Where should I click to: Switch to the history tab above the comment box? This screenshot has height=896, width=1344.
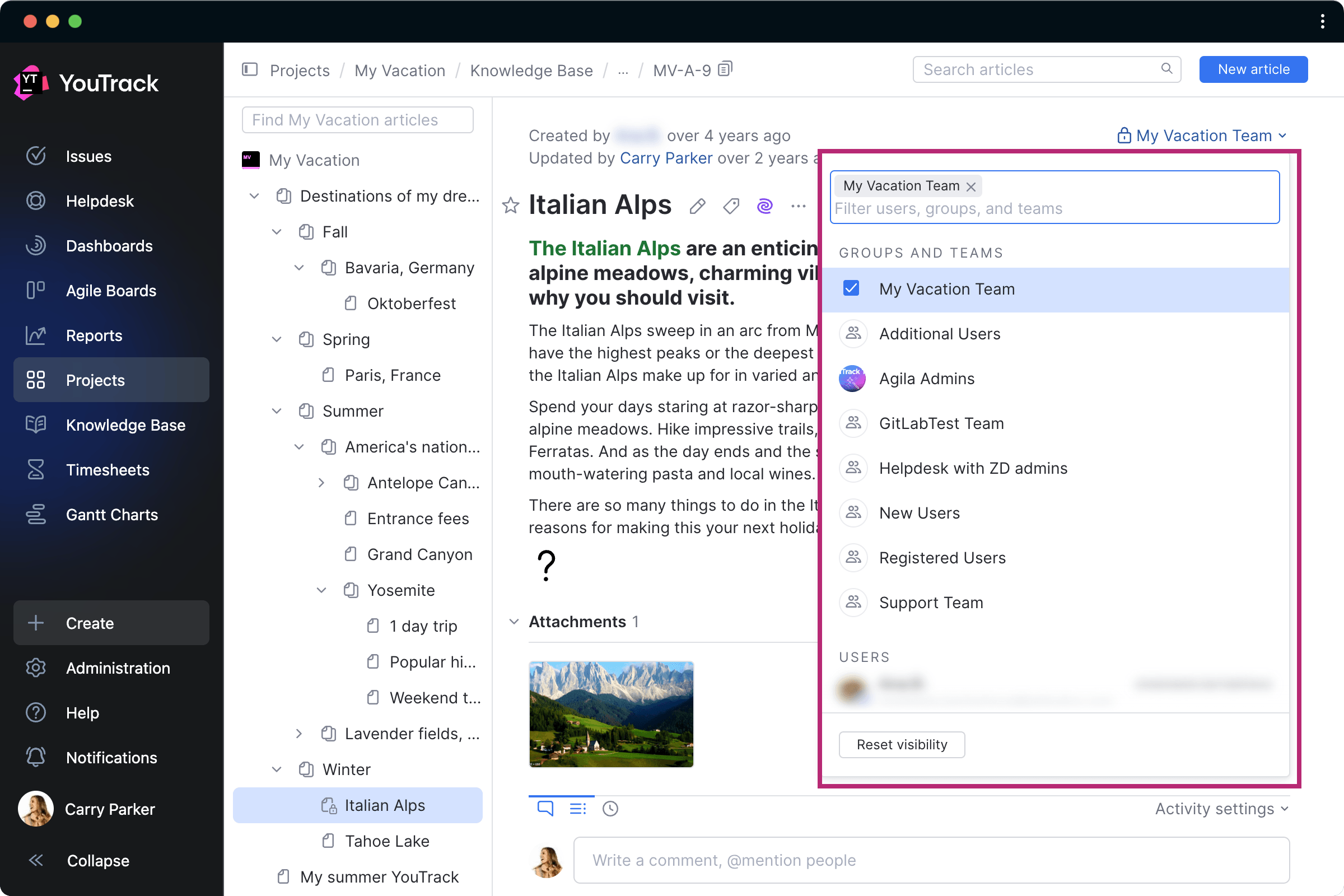(610, 808)
